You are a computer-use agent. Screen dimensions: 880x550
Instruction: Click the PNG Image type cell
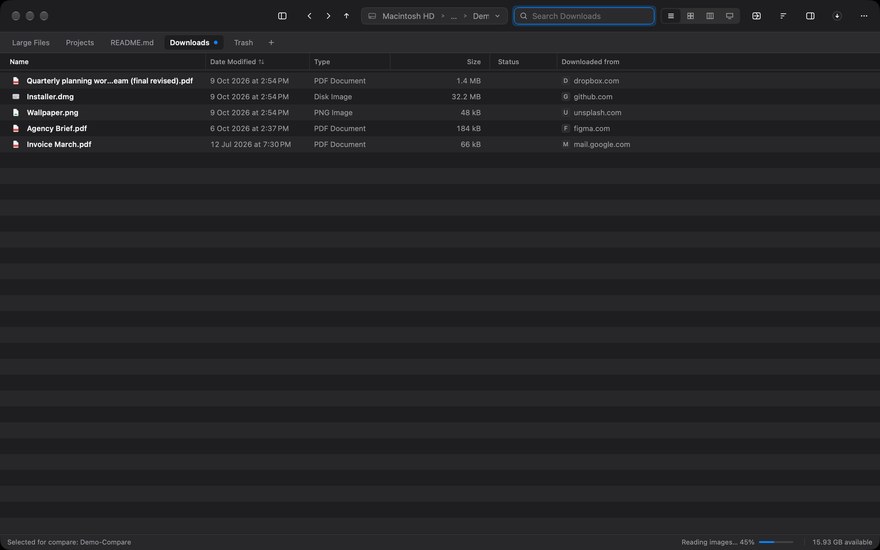[333, 112]
